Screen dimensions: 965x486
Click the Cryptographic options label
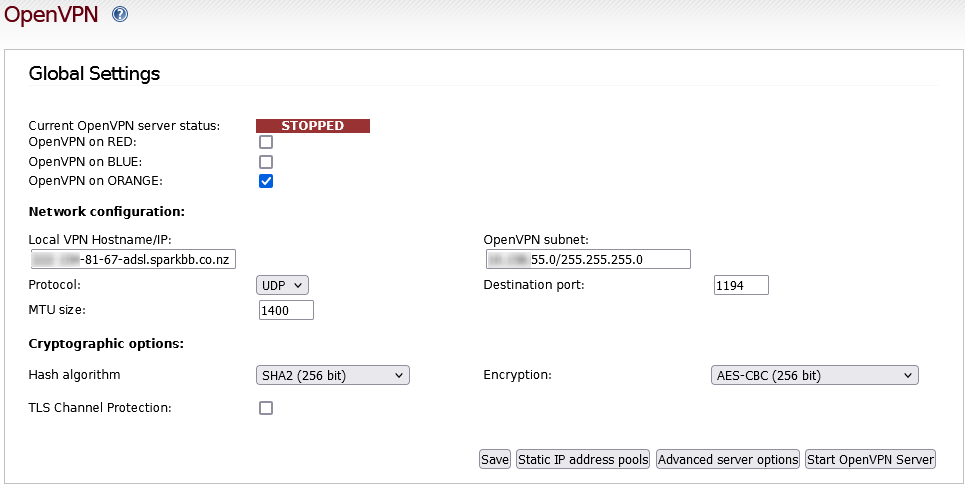[106, 343]
